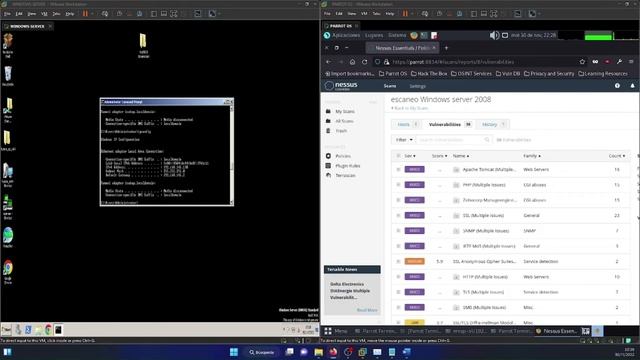The image size is (640, 360).
Task: Select the SMB (Multiple Issues) row checkbox
Action: [x=398, y=307]
